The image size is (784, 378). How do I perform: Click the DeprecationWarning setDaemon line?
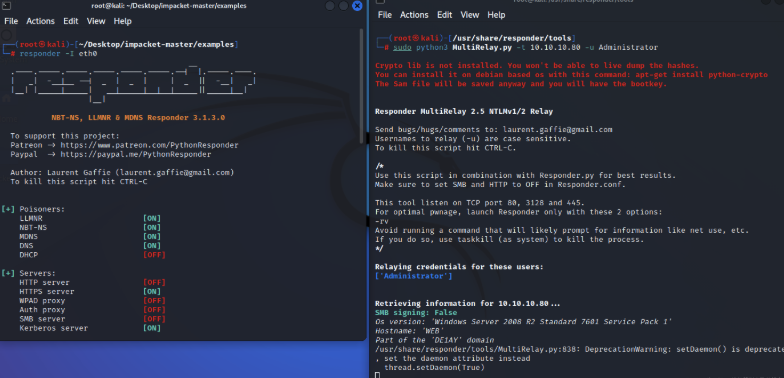tap(579, 350)
